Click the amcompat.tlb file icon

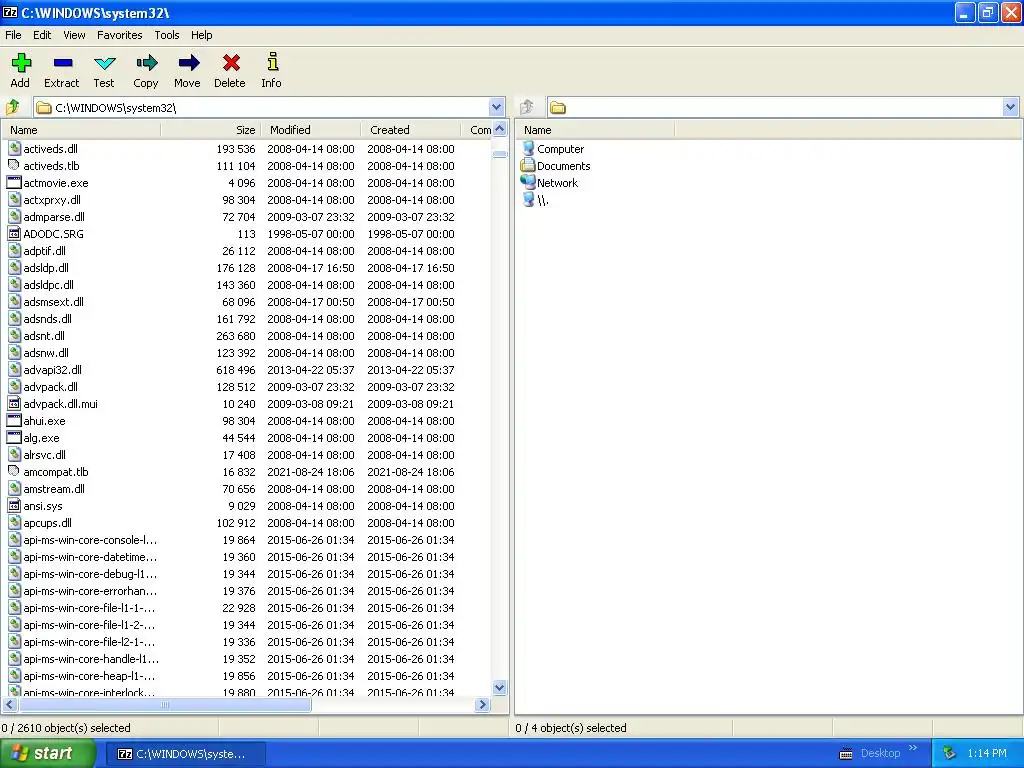(x=14, y=472)
